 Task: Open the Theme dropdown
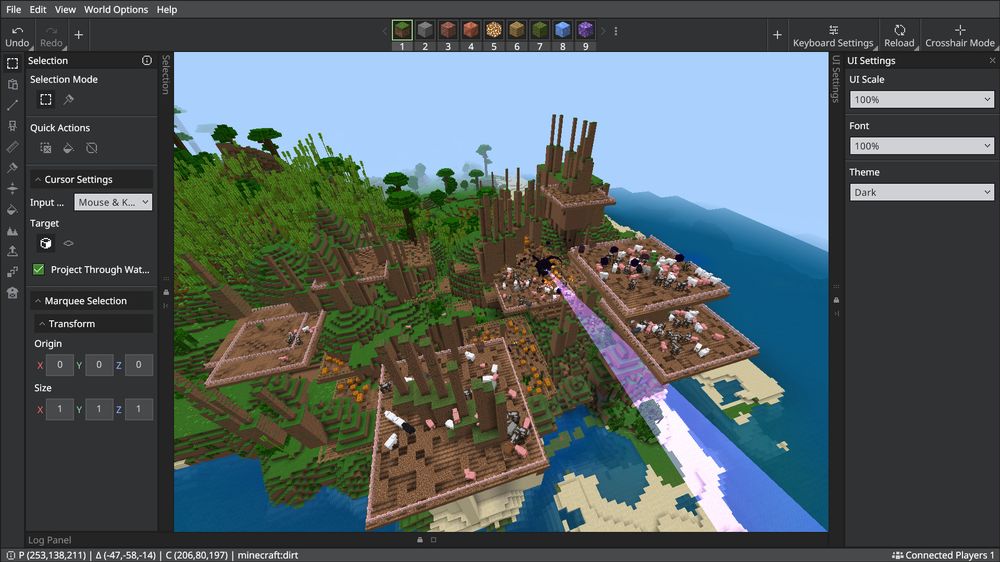tap(922, 192)
